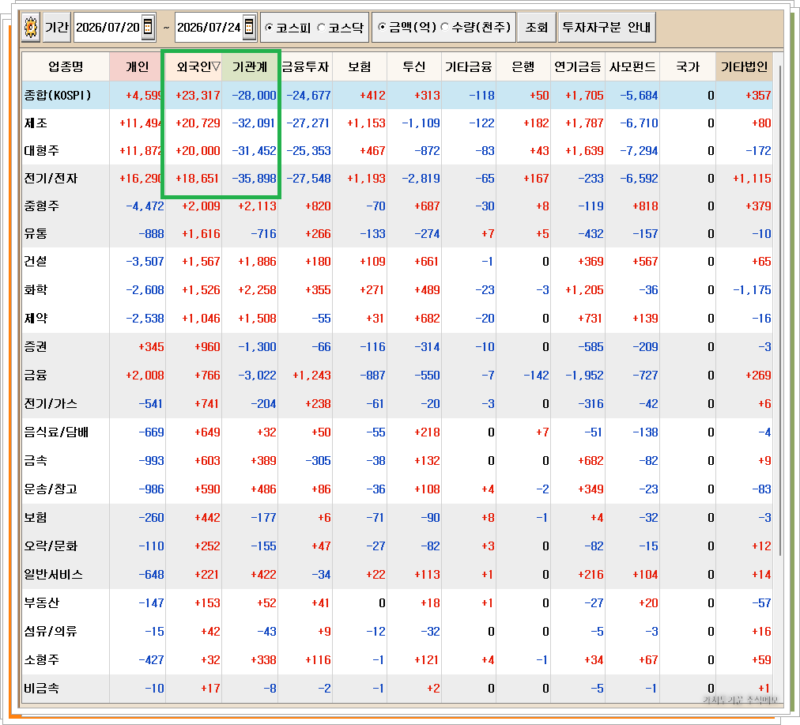Open the calendar picker for end date 2026/07/24

(x=249, y=27)
